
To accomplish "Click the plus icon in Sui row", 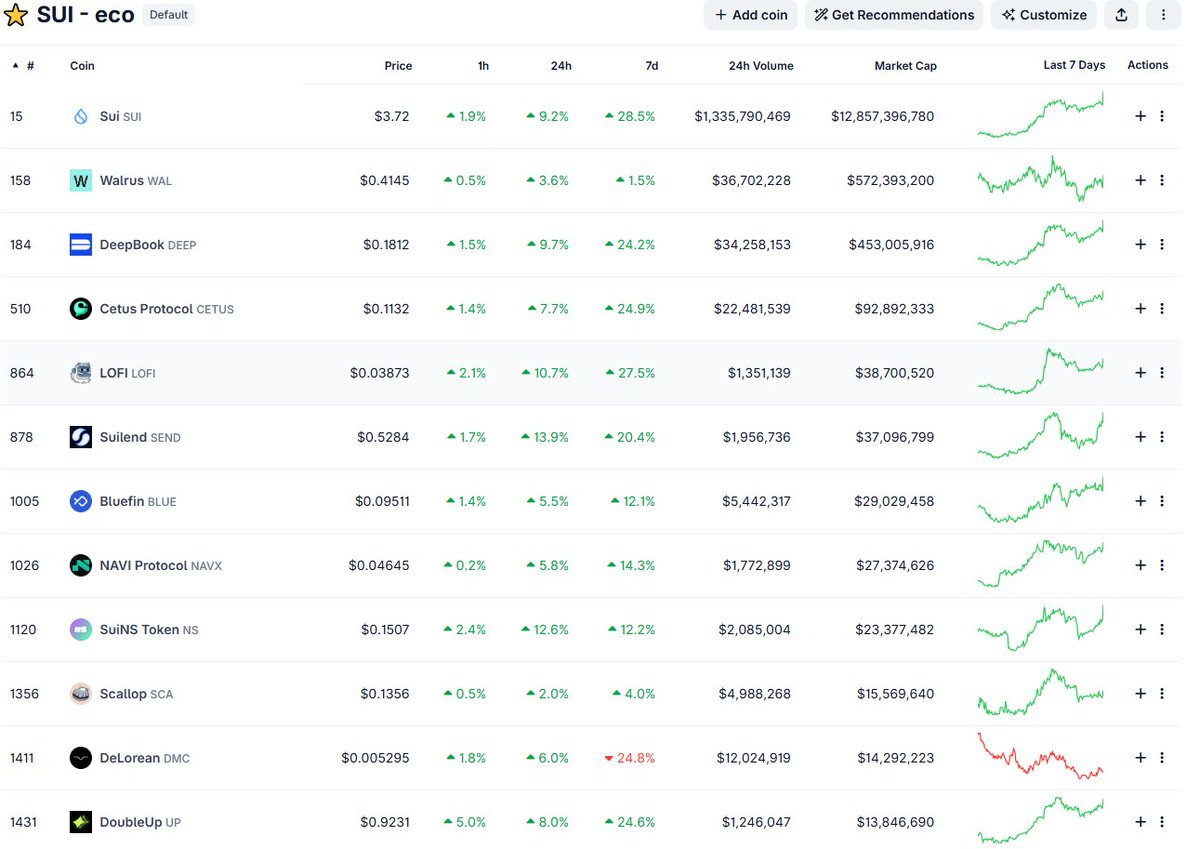I will pos(1140,116).
